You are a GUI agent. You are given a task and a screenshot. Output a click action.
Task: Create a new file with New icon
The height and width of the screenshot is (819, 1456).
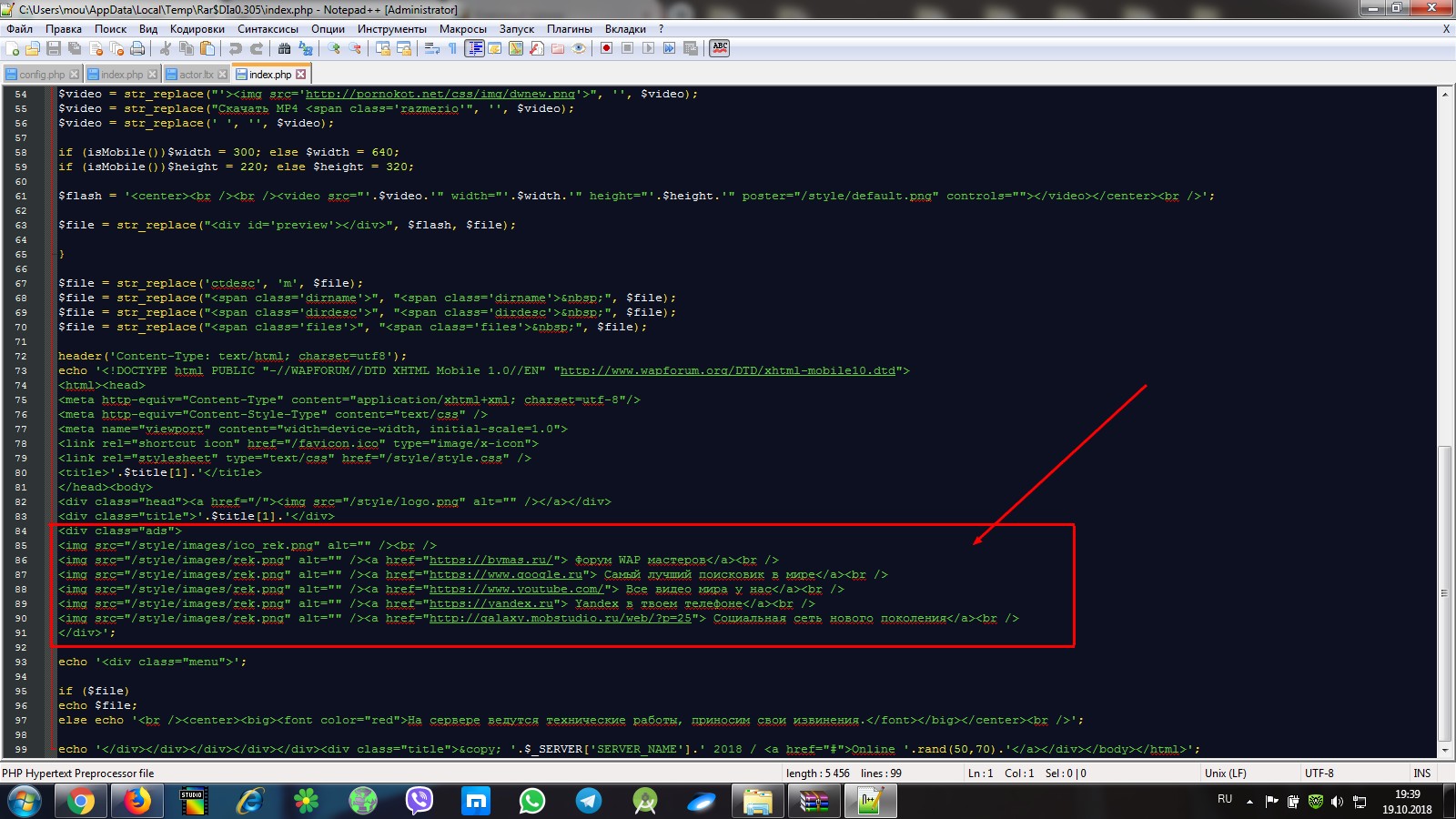pyautogui.click(x=12, y=48)
